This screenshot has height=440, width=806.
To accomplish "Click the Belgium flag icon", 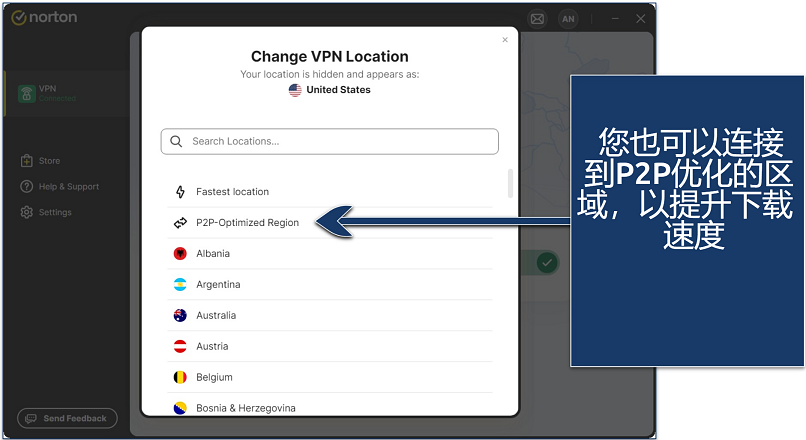I will tap(180, 377).
